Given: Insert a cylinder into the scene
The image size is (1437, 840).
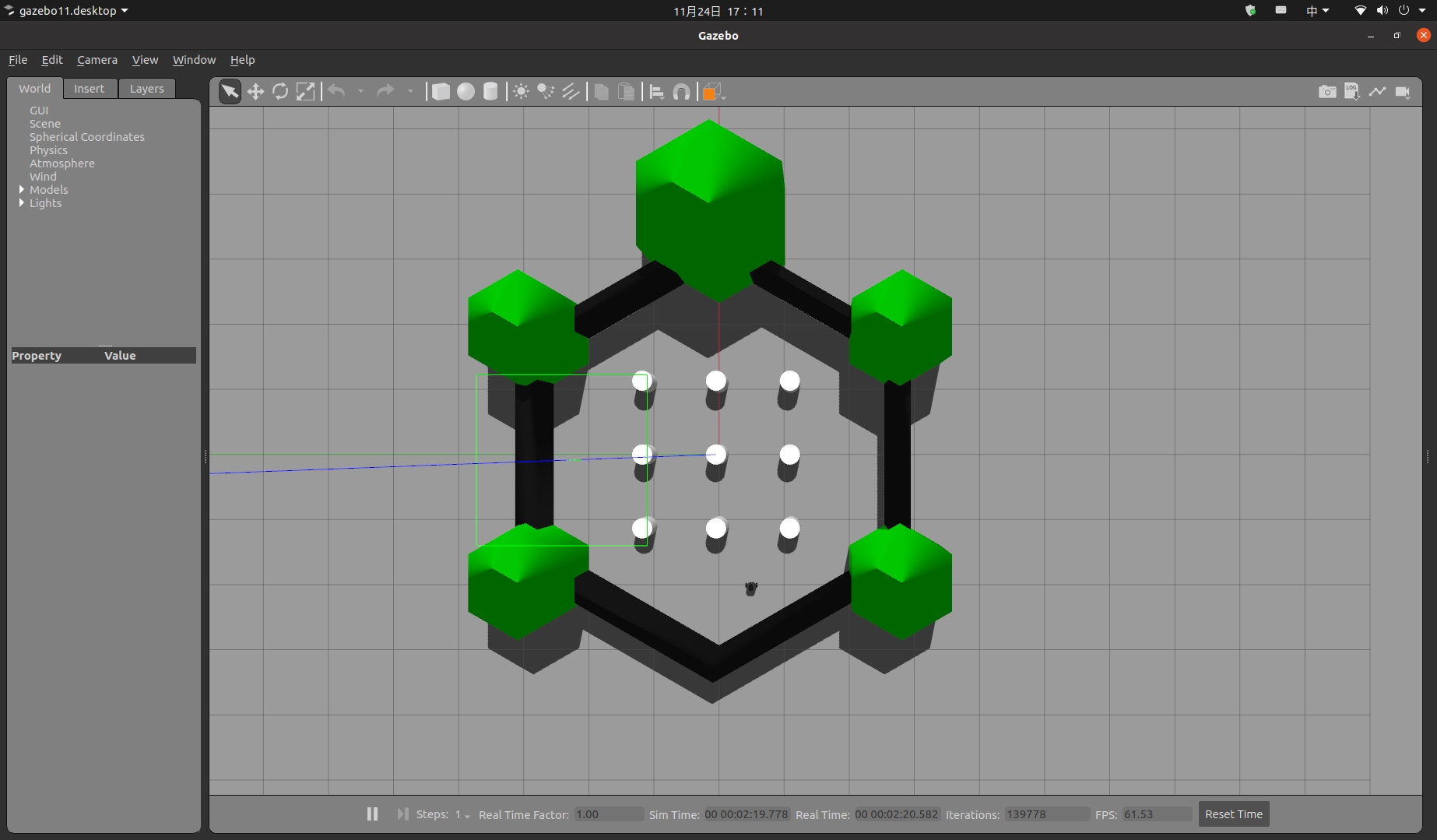Looking at the screenshot, I should (x=490, y=91).
